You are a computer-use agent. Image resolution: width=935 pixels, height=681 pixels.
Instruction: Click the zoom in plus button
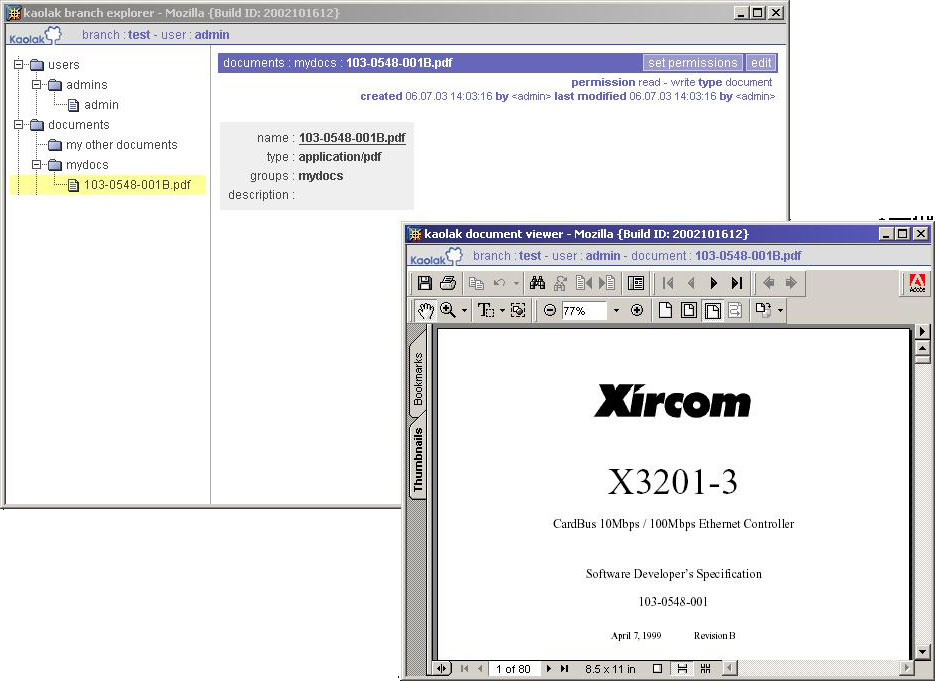pyautogui.click(x=637, y=310)
